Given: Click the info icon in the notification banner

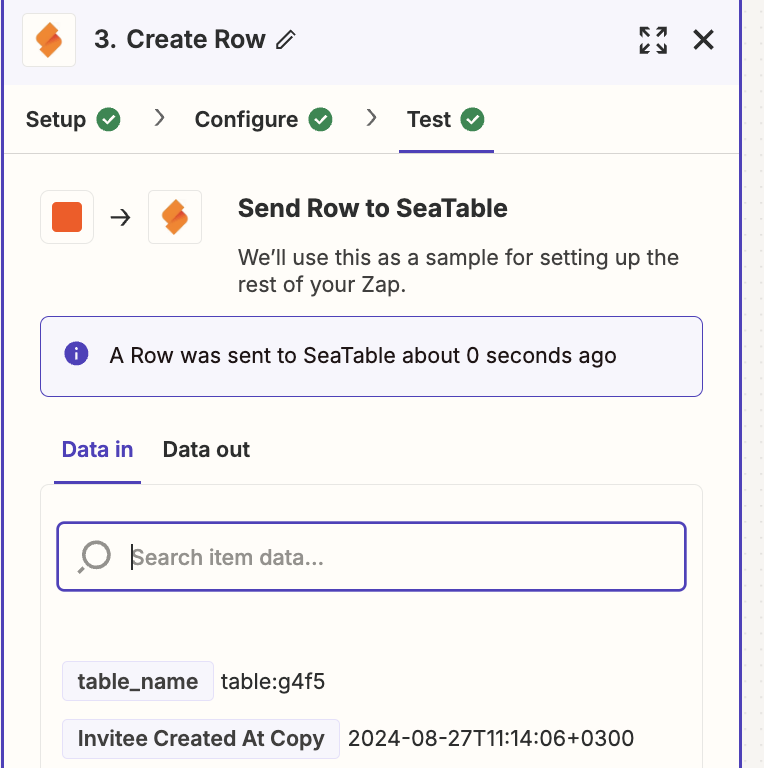Looking at the screenshot, I should point(76,354).
